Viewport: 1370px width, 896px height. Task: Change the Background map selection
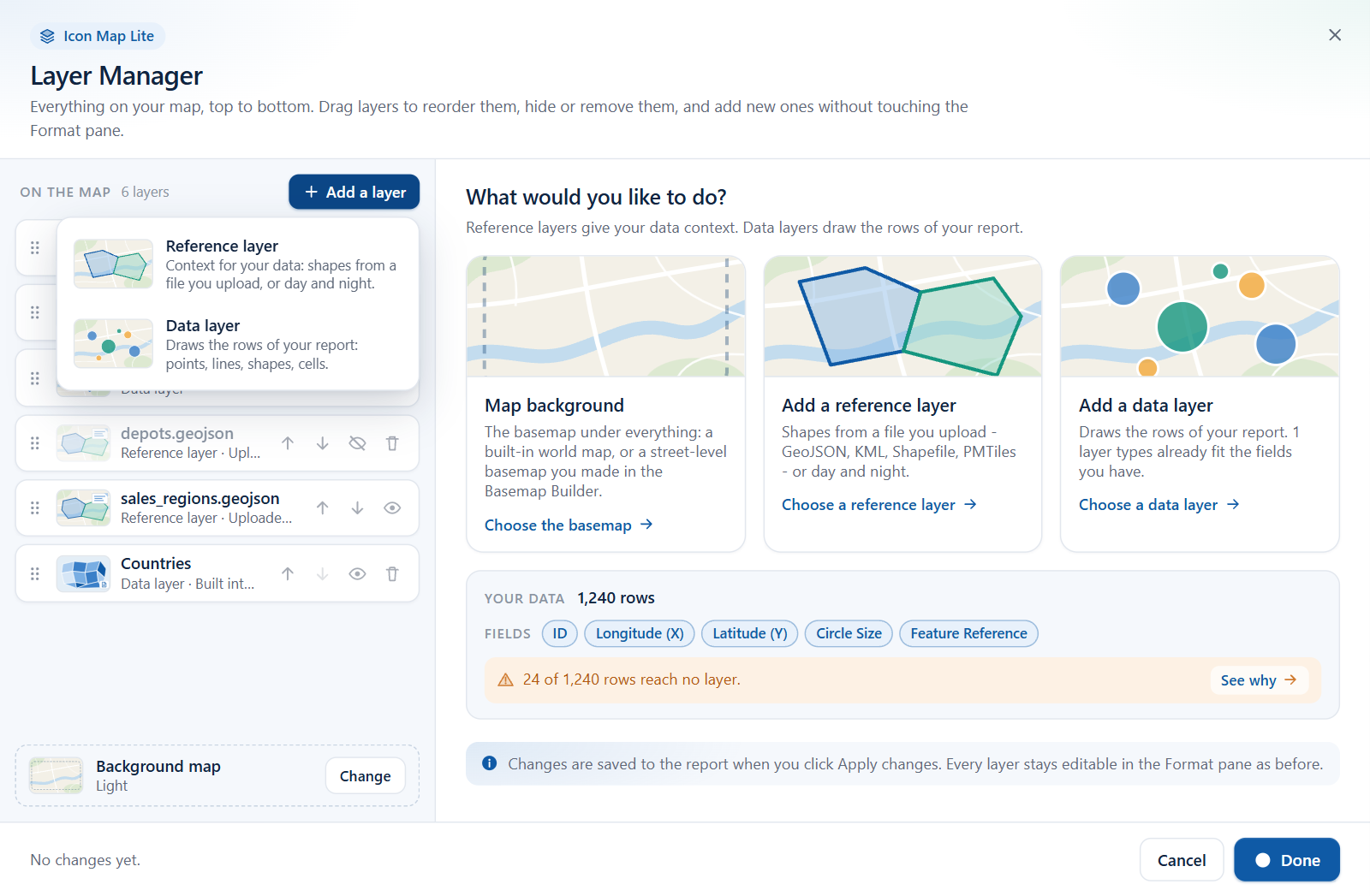365,776
